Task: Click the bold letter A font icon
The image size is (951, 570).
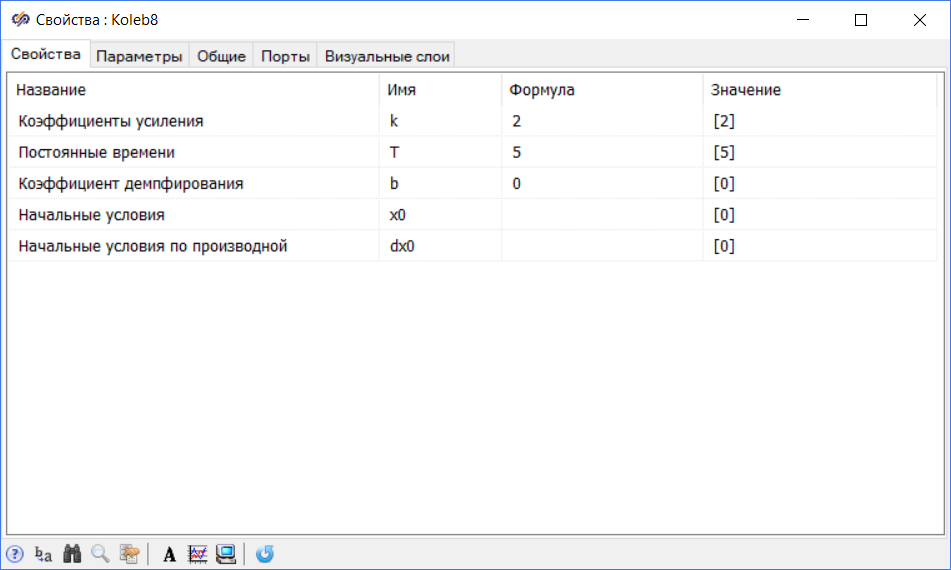Action: pyautogui.click(x=169, y=553)
